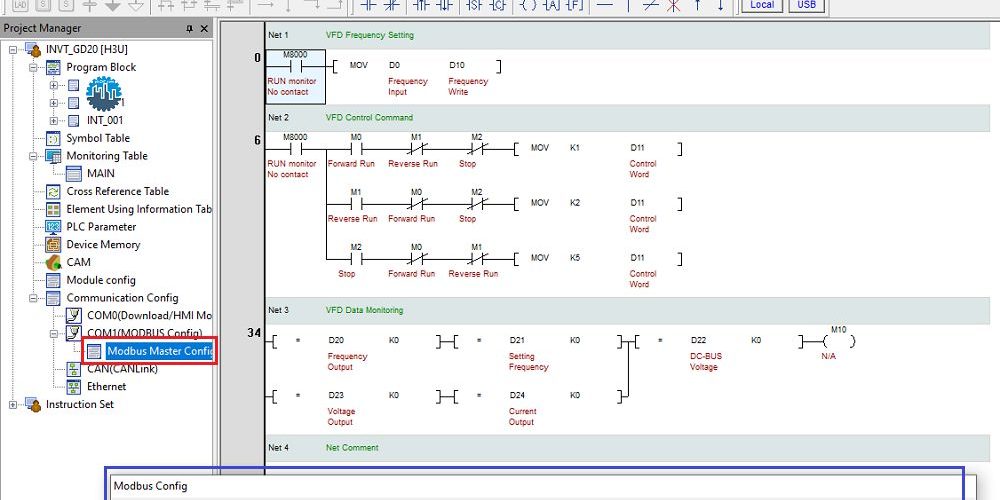
Task: Collapse the COM1(MODBUS Config) node
Action: [54, 333]
